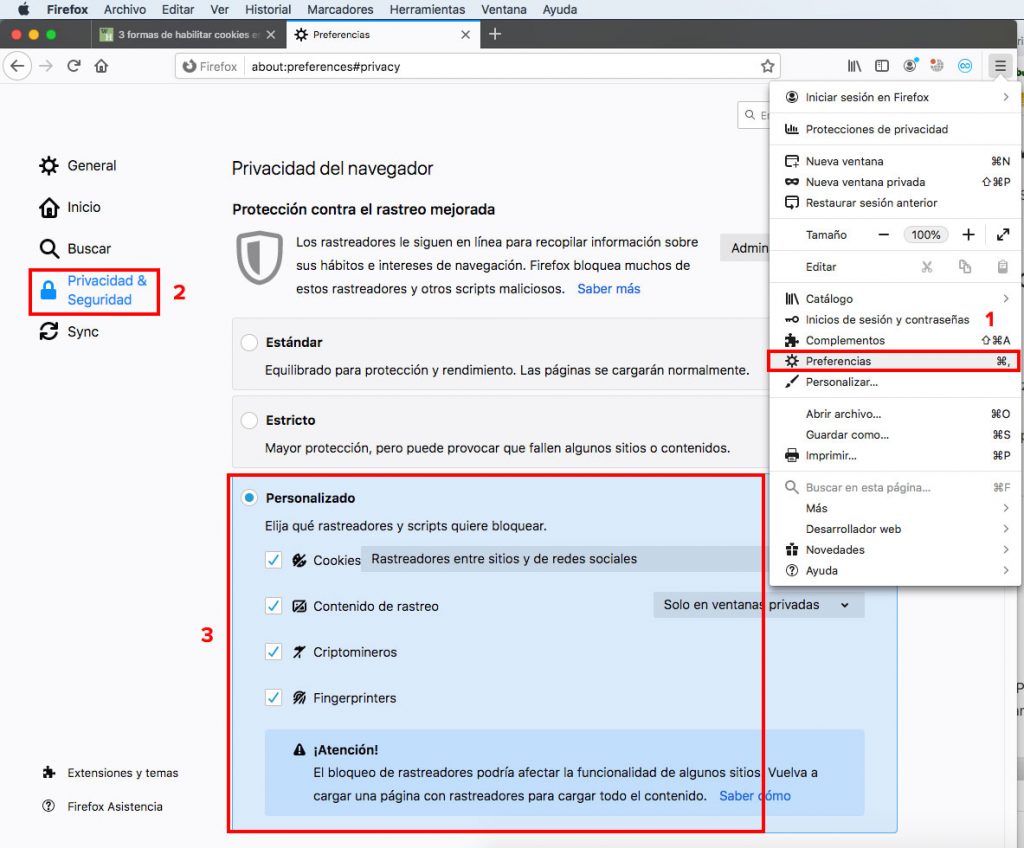Viewport: 1024px width, 848px height.
Task: Toggle the Criptomineros checkbox
Action: [x=273, y=651]
